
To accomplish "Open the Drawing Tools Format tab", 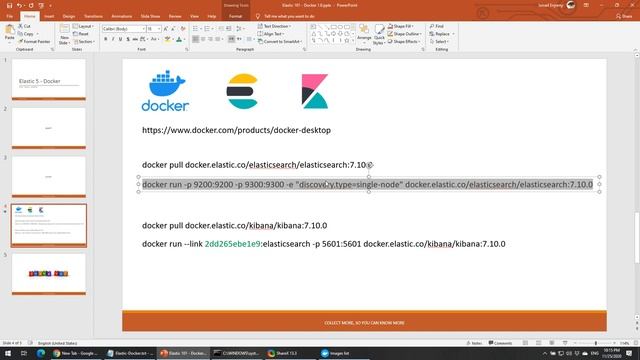I will click(x=235, y=16).
